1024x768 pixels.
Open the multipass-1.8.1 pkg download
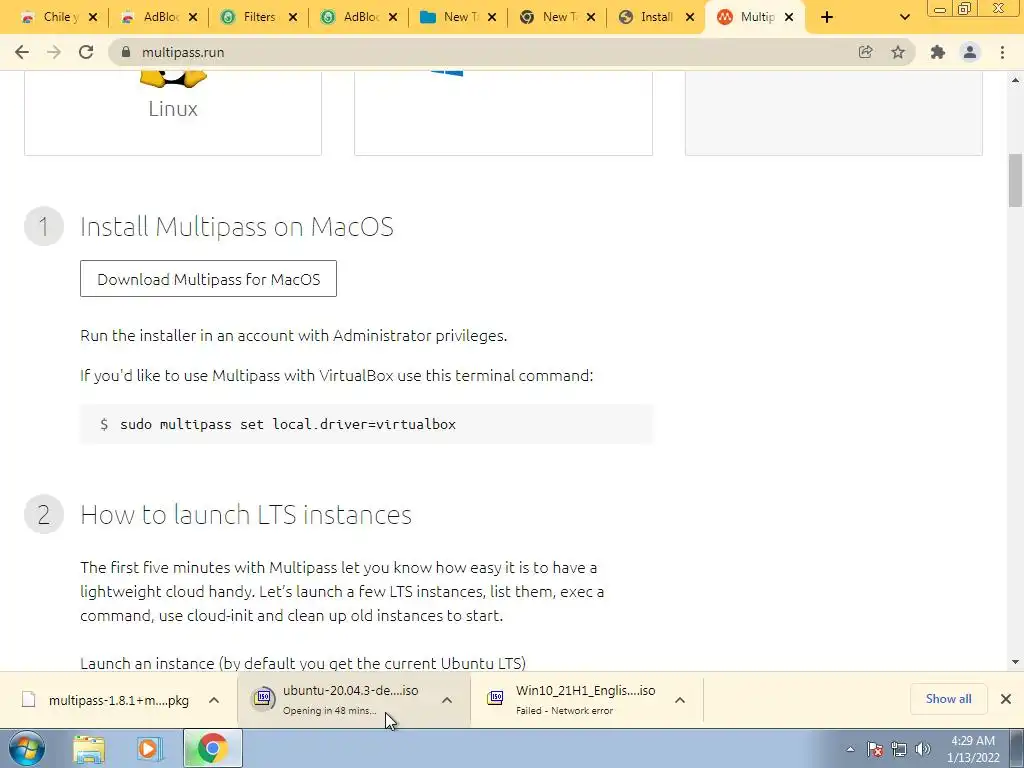pos(106,700)
